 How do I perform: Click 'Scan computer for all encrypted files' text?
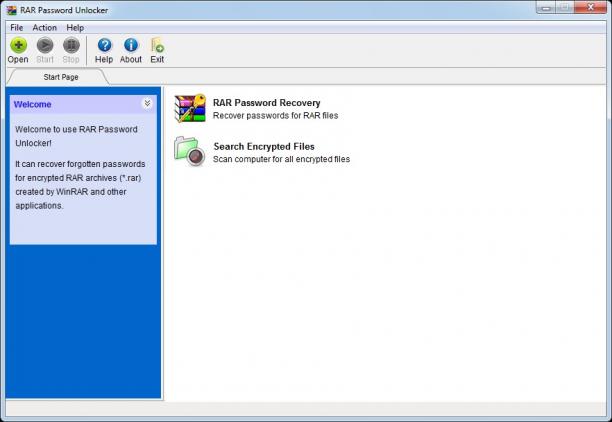[x=281, y=159]
